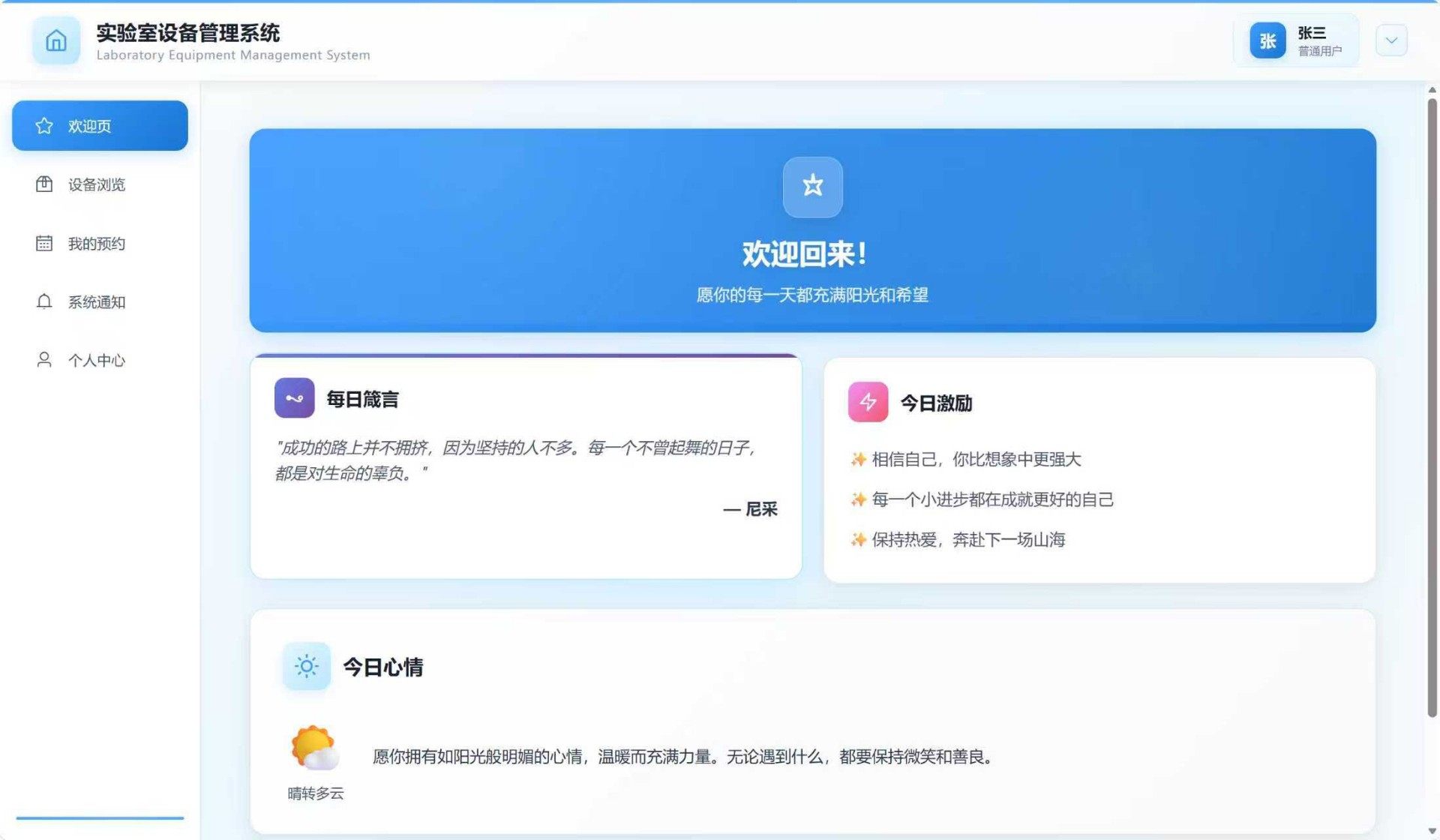Click the sun icon beside 今日心情
The height and width of the screenshot is (840, 1440).
tap(306, 666)
